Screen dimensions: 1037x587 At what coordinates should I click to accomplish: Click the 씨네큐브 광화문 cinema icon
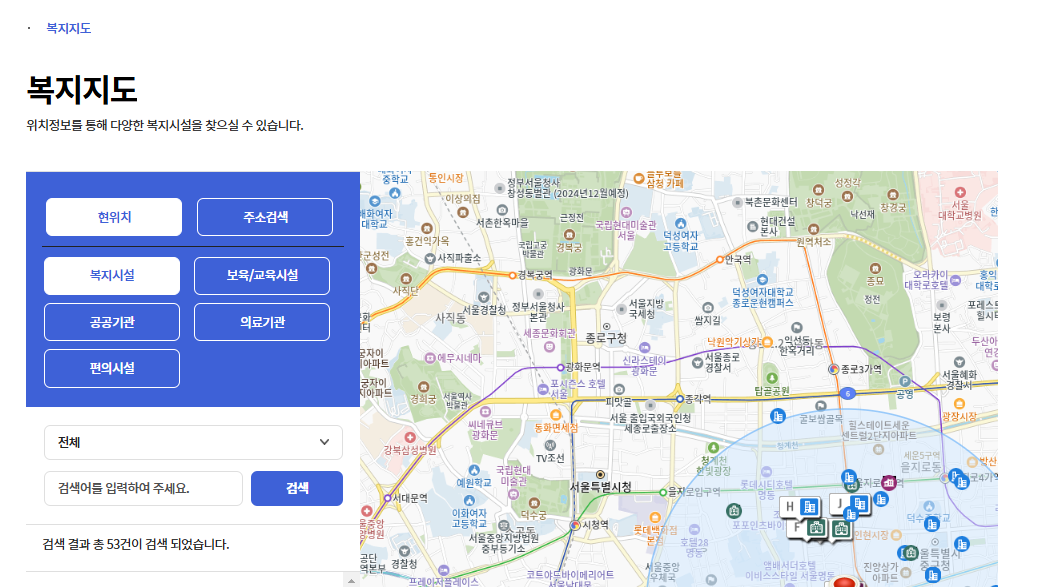[485, 411]
